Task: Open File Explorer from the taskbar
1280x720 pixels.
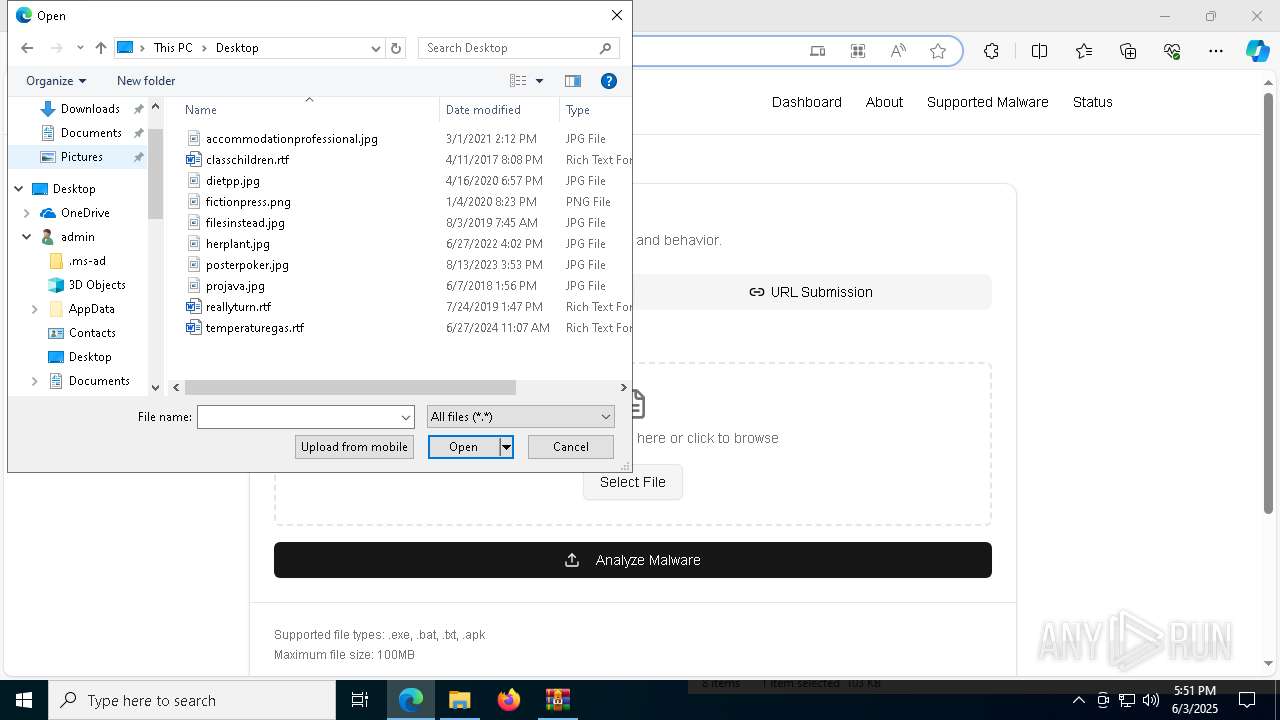Action: click(x=459, y=700)
